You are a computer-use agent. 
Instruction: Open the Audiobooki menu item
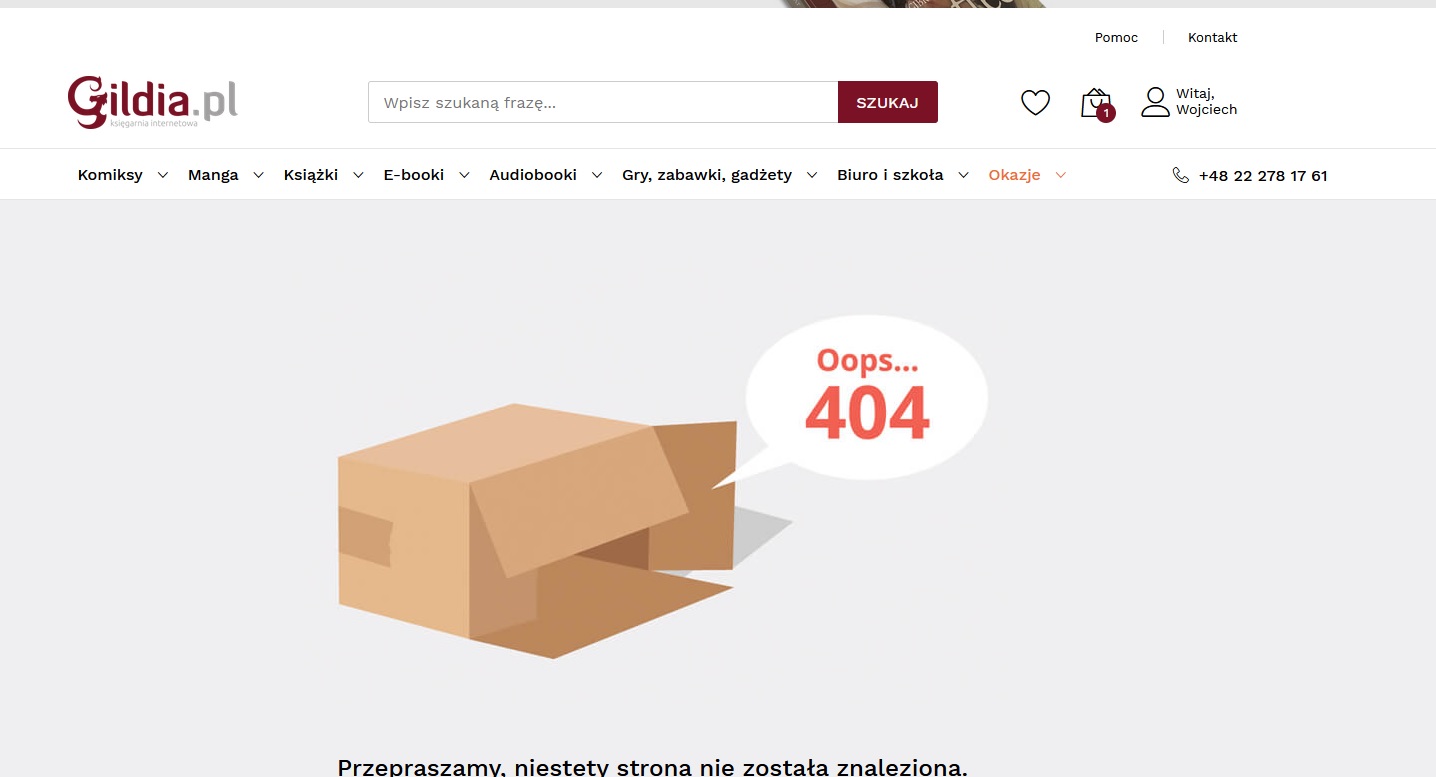coord(533,175)
